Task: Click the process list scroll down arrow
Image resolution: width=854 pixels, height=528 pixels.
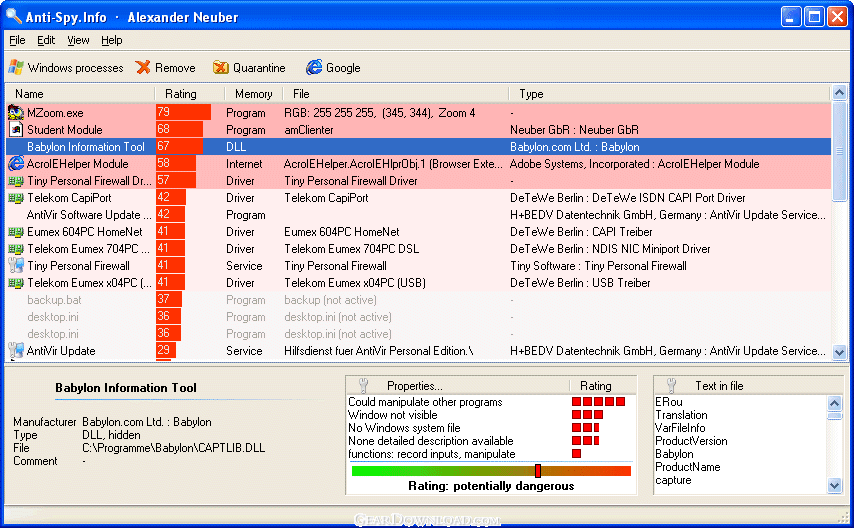Action: [x=839, y=353]
